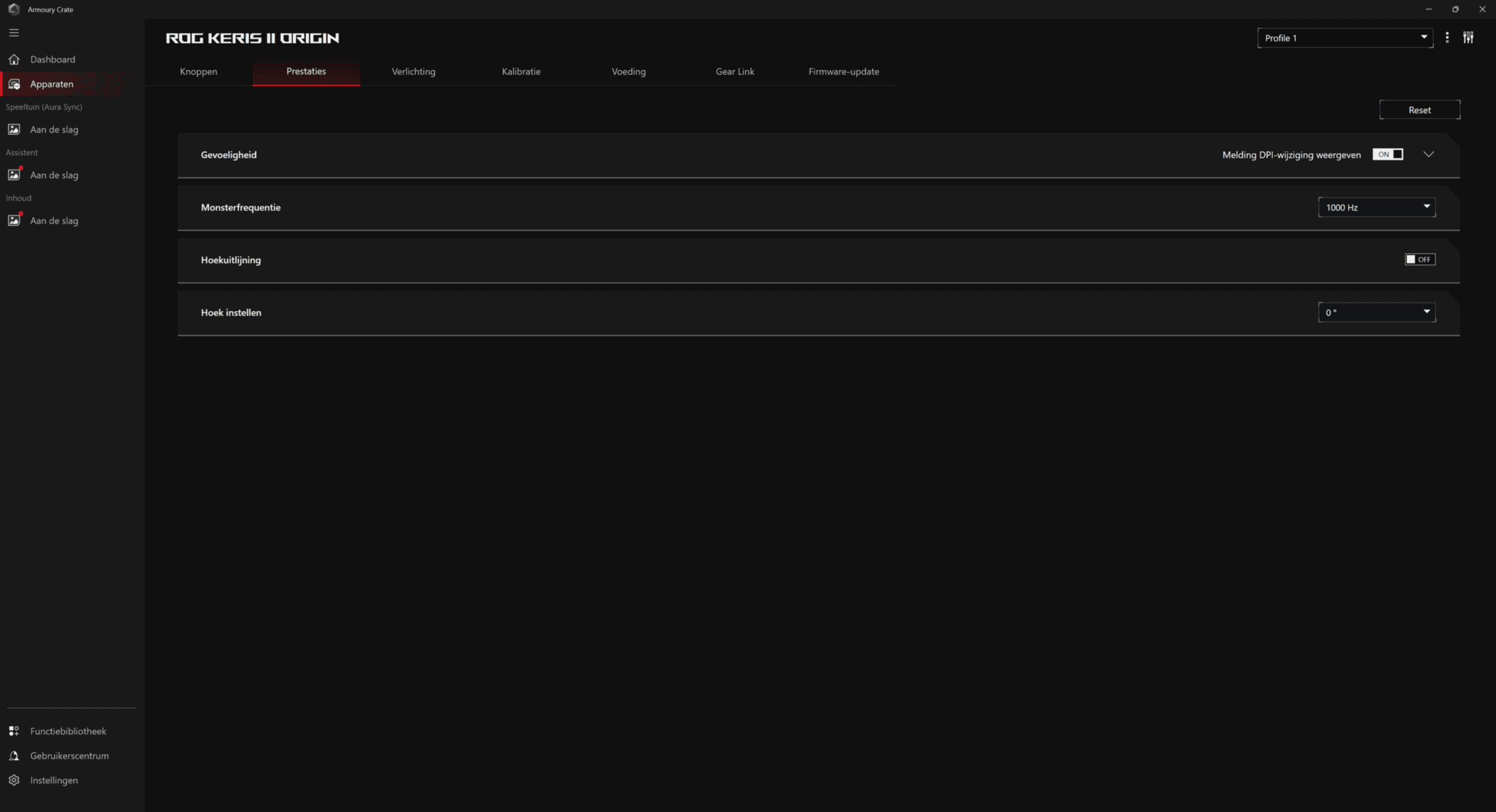Toggle Melding DPI-wijziging weergeven switch

(x=1387, y=154)
